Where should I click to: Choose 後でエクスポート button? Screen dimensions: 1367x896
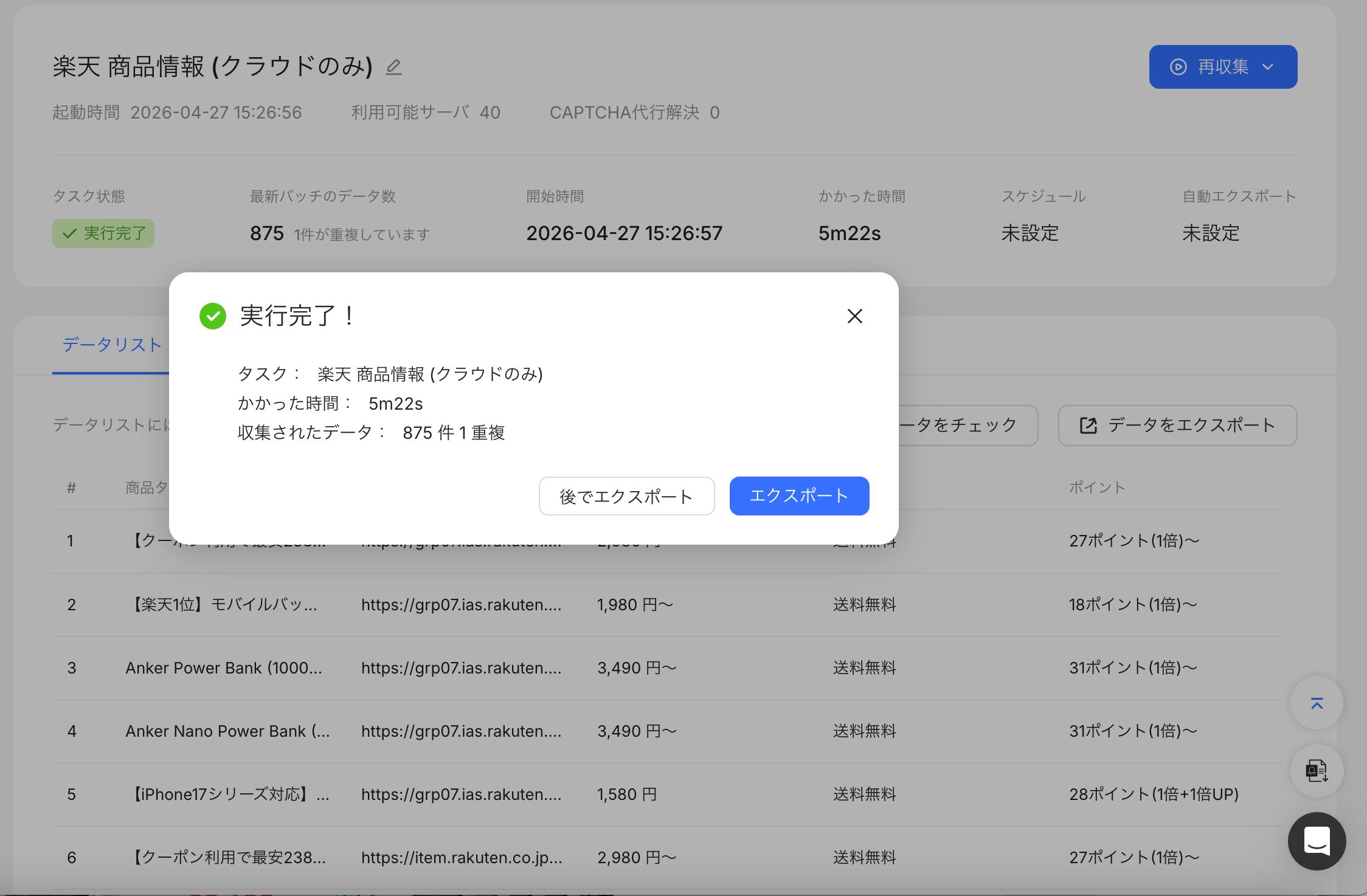(627, 496)
